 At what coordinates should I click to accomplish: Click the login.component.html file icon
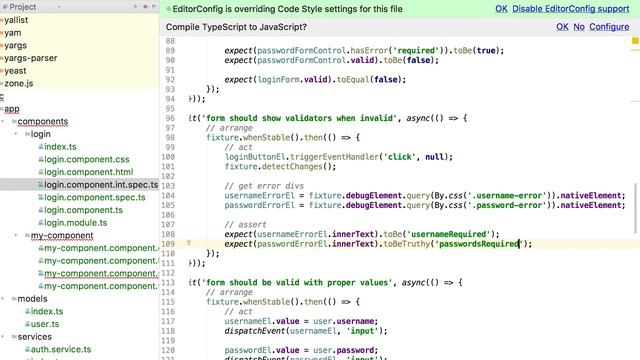[41, 172]
